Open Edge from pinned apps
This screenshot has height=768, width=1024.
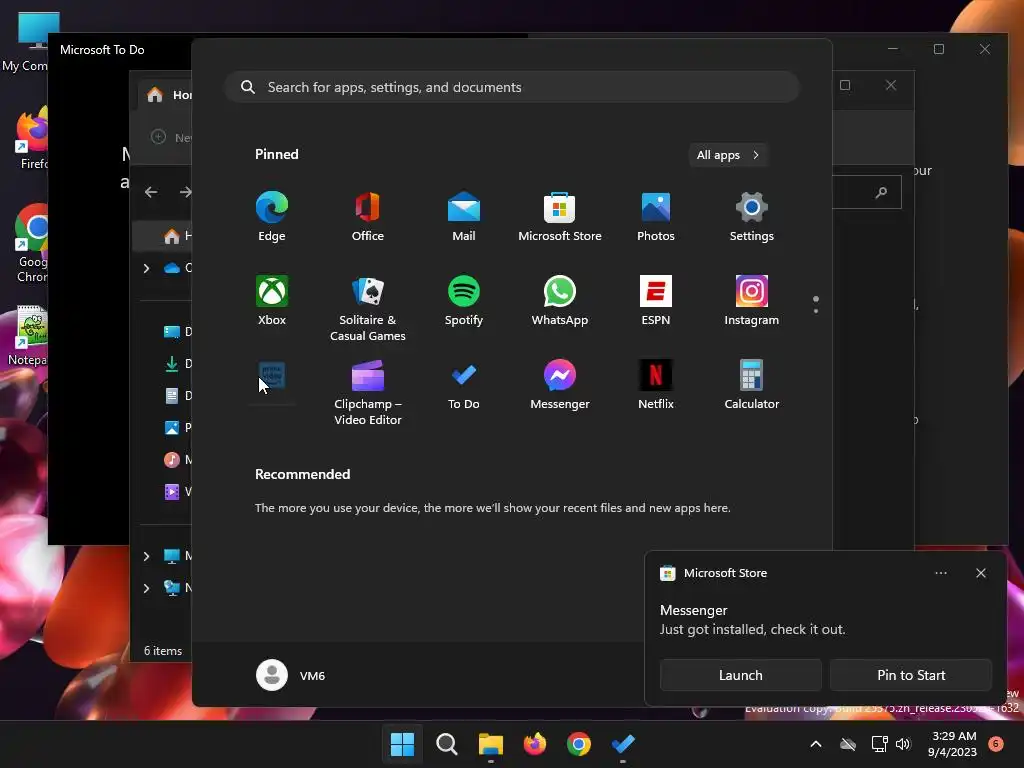(272, 217)
